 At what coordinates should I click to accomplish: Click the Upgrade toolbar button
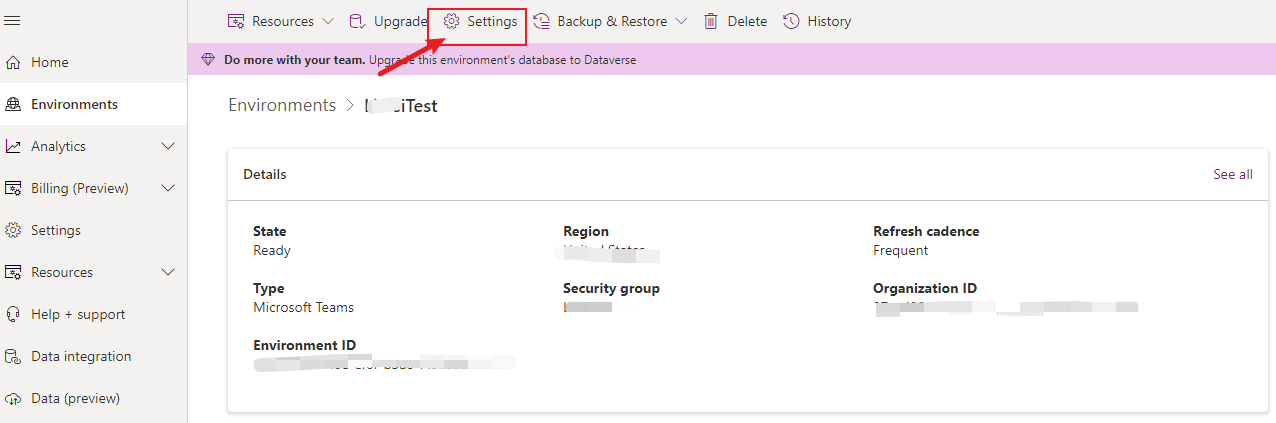(388, 21)
